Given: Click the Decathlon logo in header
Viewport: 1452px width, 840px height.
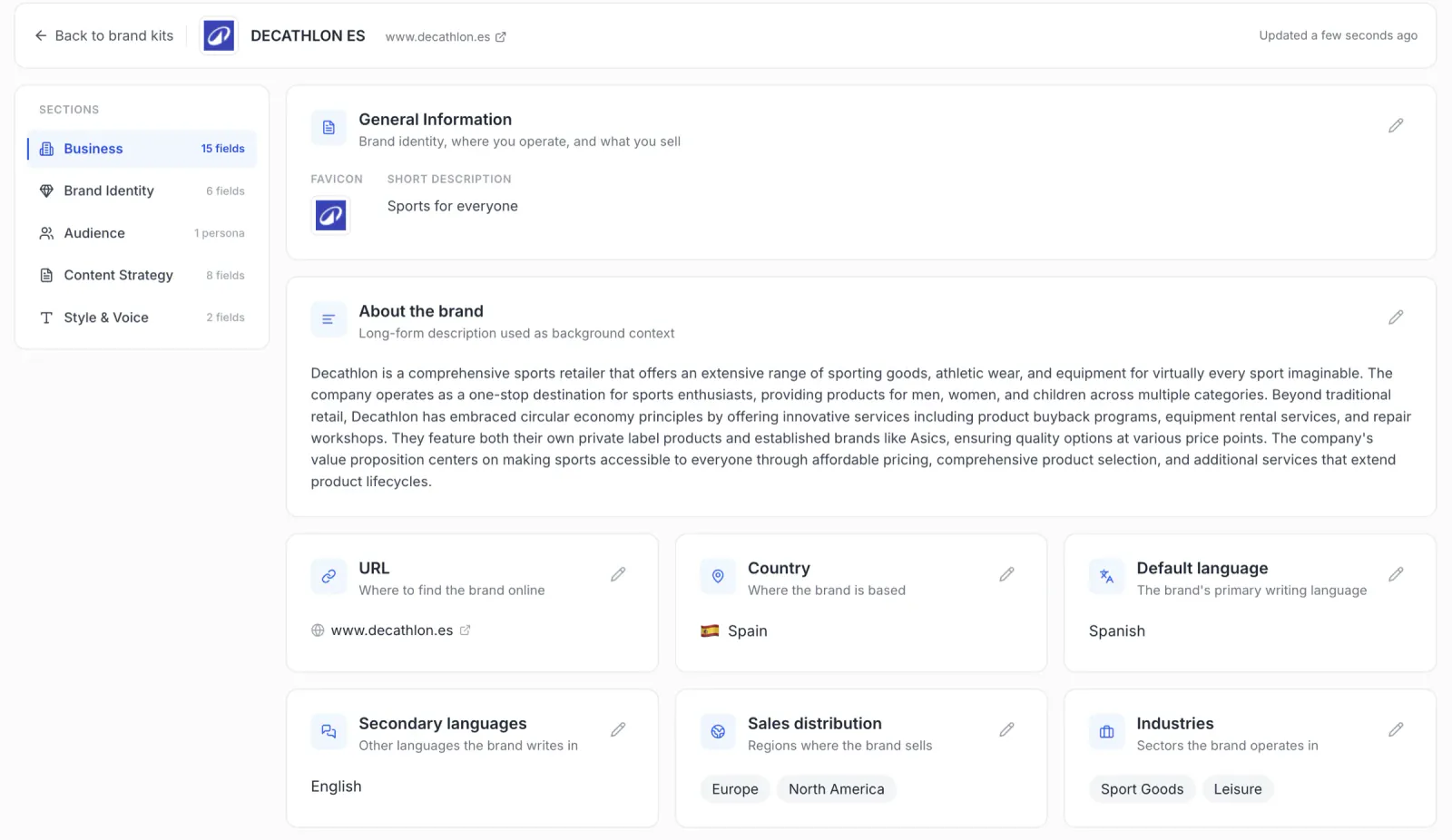Looking at the screenshot, I should click(x=219, y=36).
